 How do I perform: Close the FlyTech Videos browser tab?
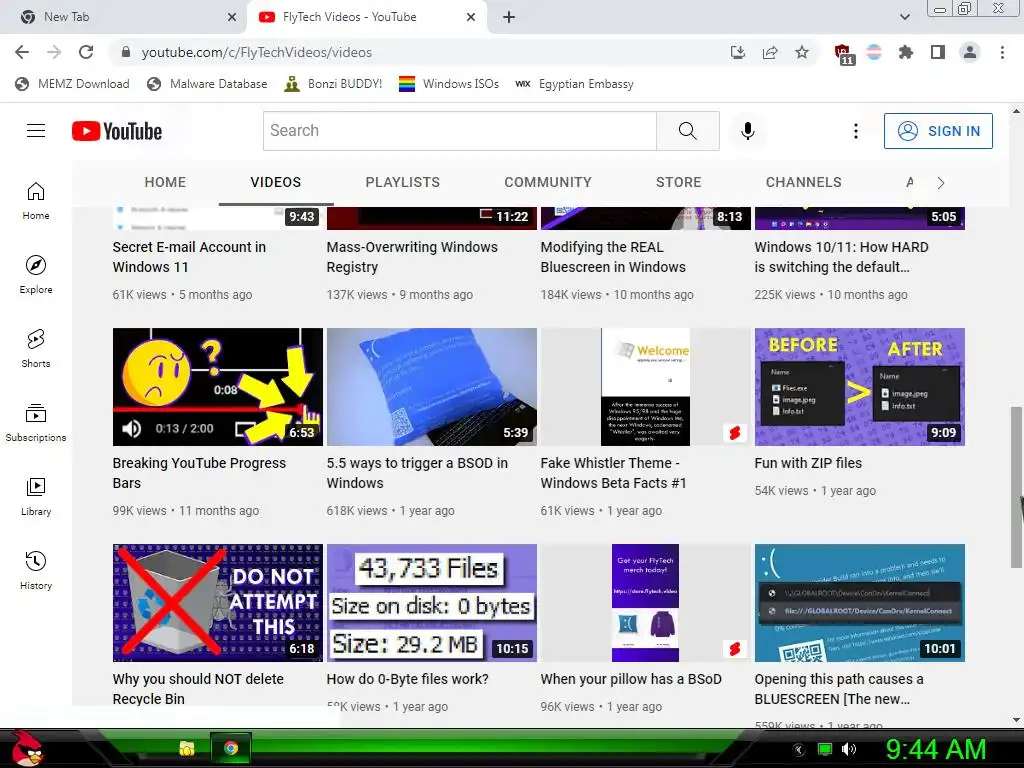[471, 17]
